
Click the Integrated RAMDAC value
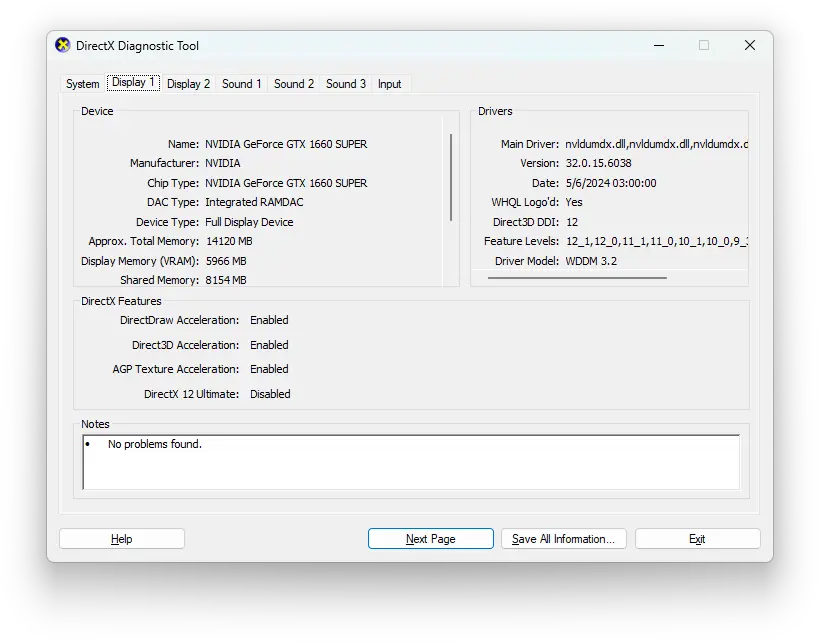(x=254, y=202)
